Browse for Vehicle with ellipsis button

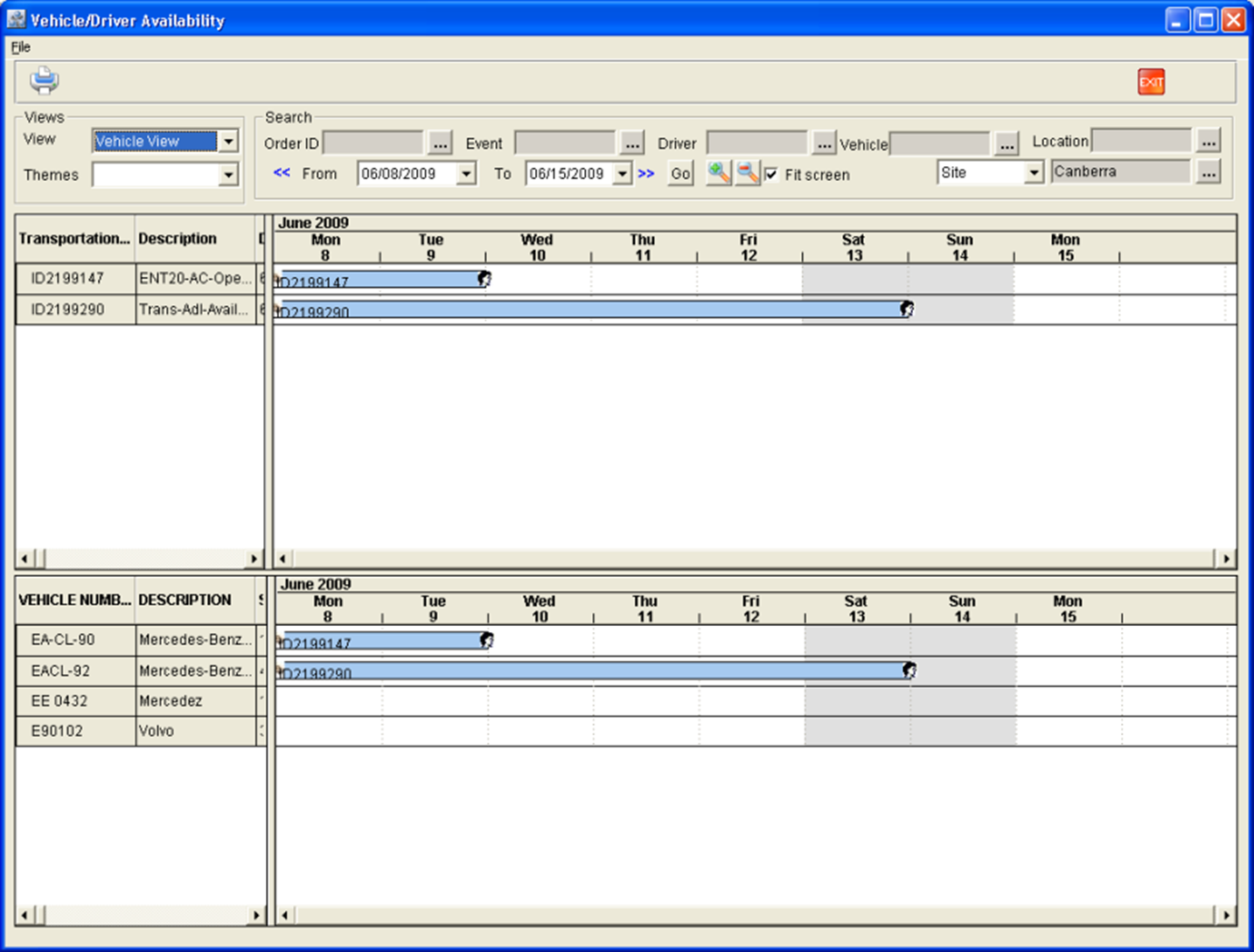pos(1007,143)
